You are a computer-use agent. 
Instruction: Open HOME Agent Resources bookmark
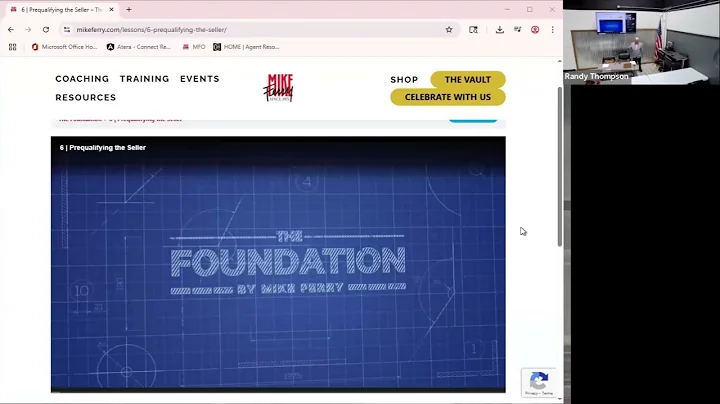pos(246,47)
